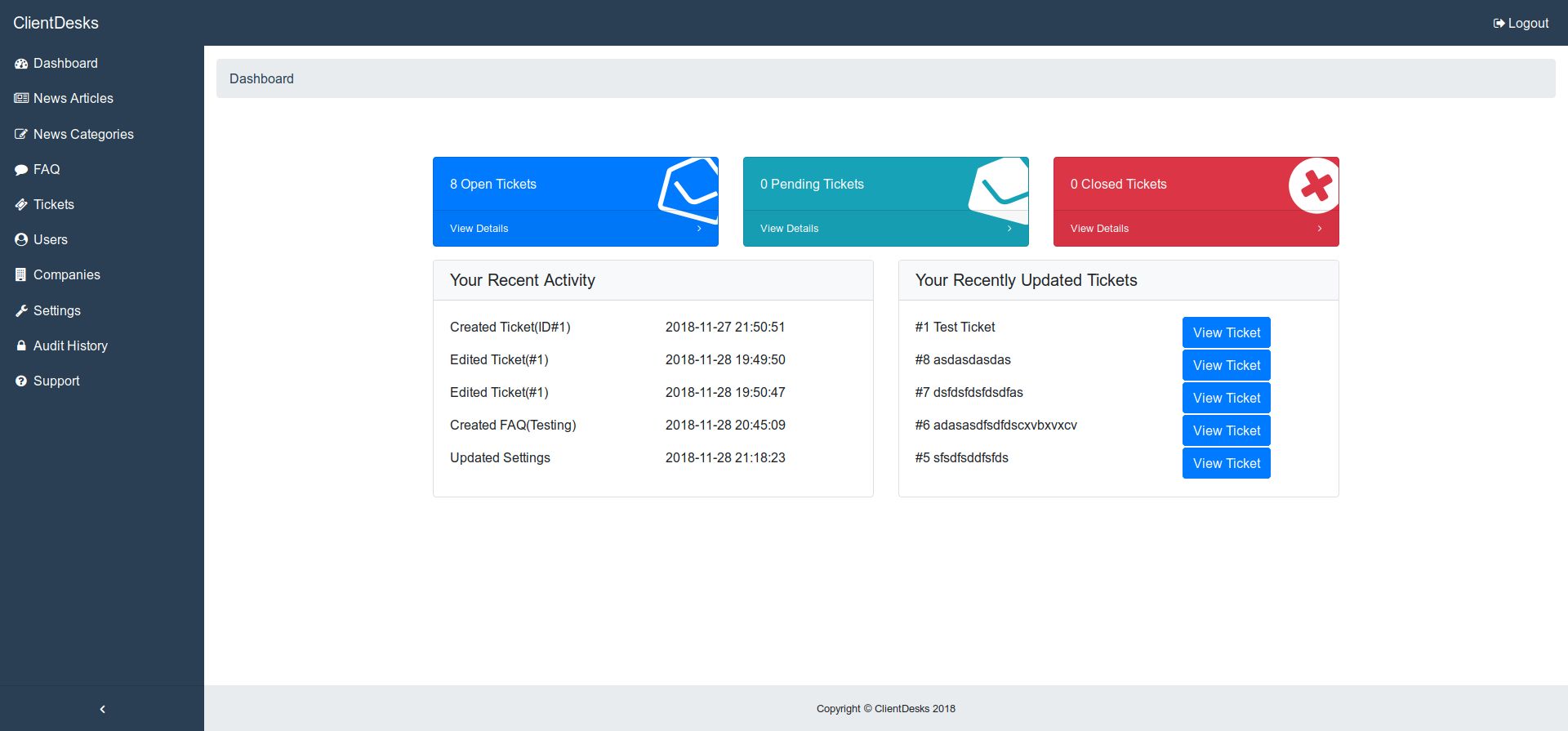Screen dimensions: 1568x731
Task: Click the Companies building icon
Action: pyautogui.click(x=21, y=275)
